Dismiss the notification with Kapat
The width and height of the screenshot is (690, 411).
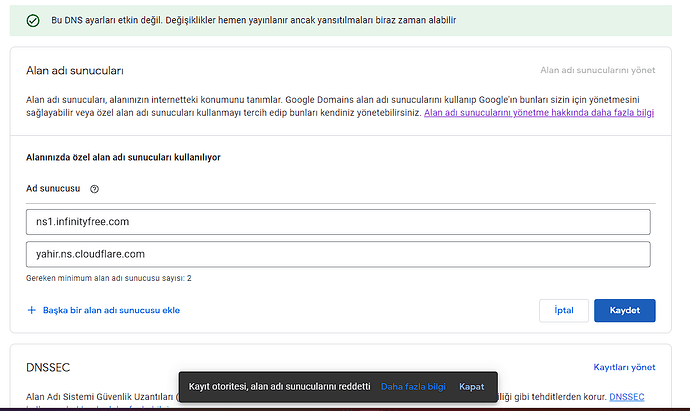[x=471, y=387]
